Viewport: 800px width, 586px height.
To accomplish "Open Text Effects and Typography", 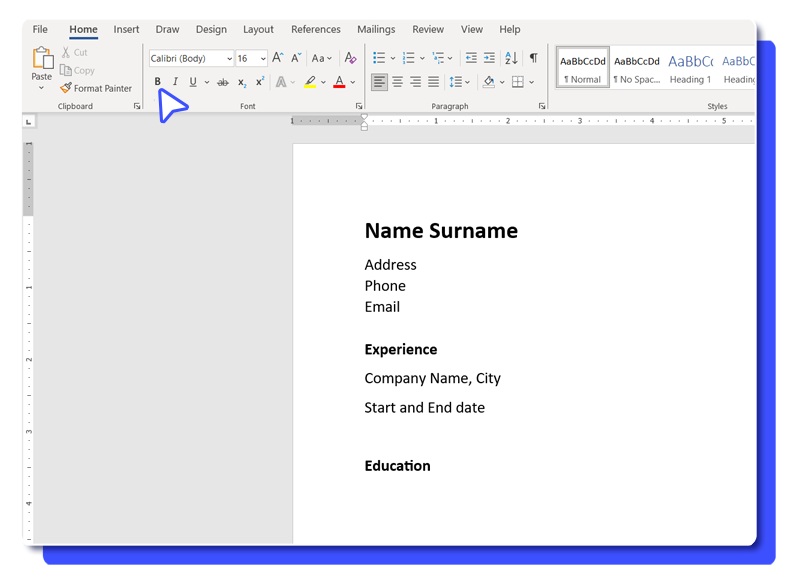I will [281, 82].
